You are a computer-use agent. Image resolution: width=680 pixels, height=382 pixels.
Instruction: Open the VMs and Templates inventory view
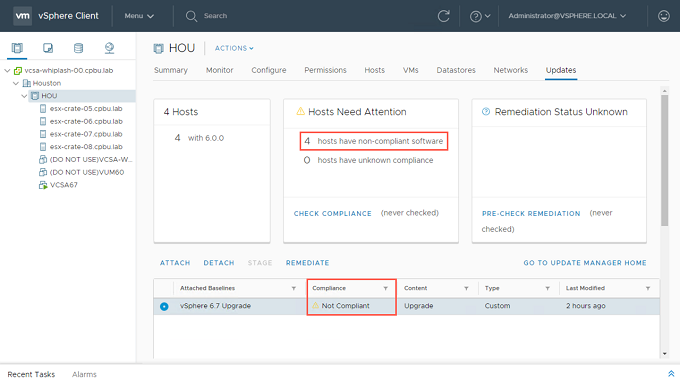pos(48,48)
